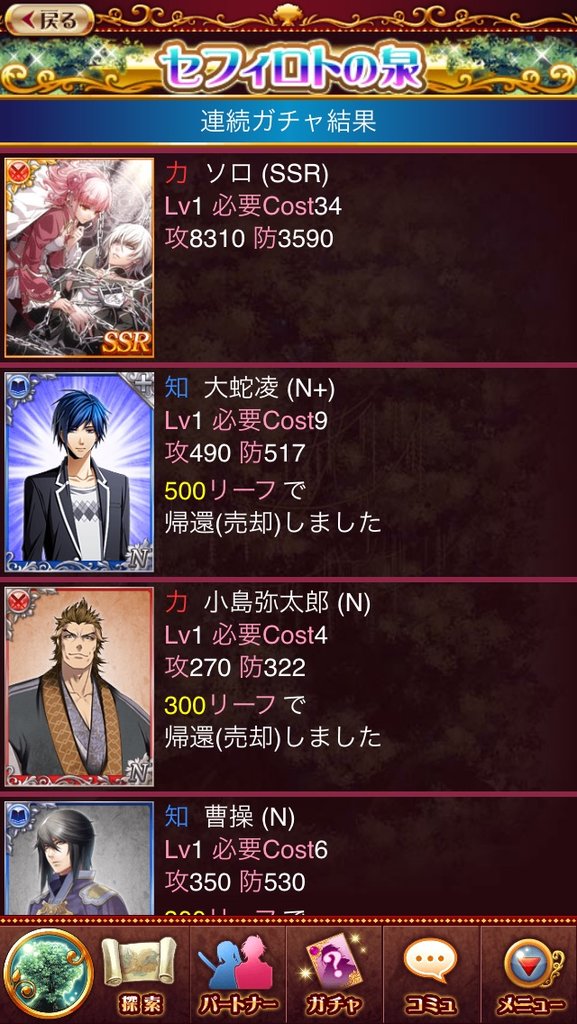Screen dimensions: 577x1024
Task: Tap the blue 知 book icon on 大蛇凌 card
Action: click(x=18, y=385)
